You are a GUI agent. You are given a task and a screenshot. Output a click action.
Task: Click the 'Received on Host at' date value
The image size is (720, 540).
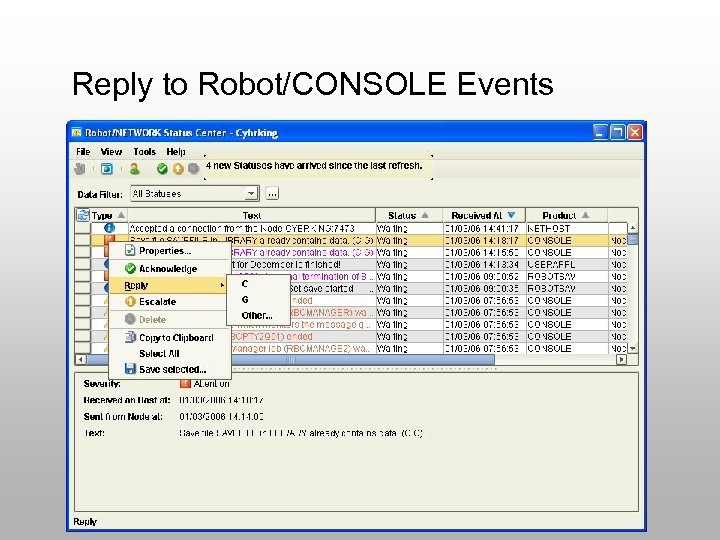point(221,400)
